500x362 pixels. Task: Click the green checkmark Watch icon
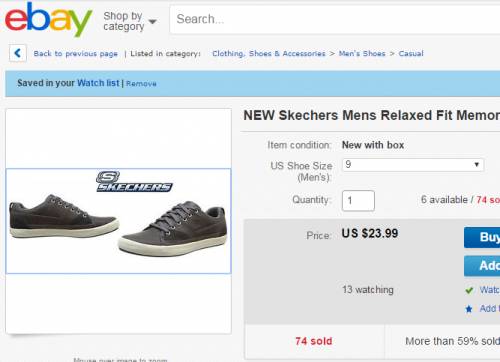coord(469,290)
